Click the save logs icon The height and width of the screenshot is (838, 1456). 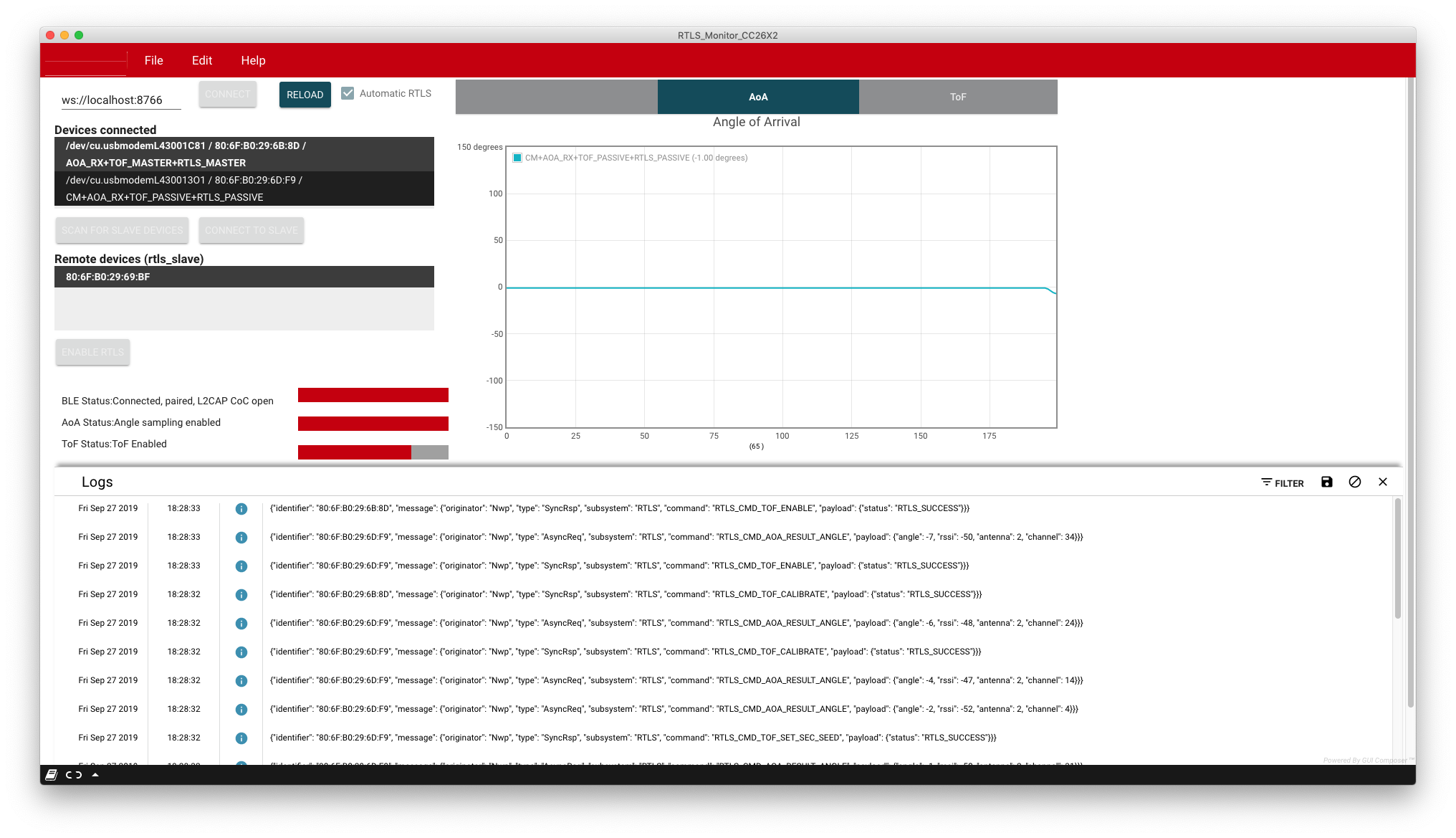point(1327,482)
